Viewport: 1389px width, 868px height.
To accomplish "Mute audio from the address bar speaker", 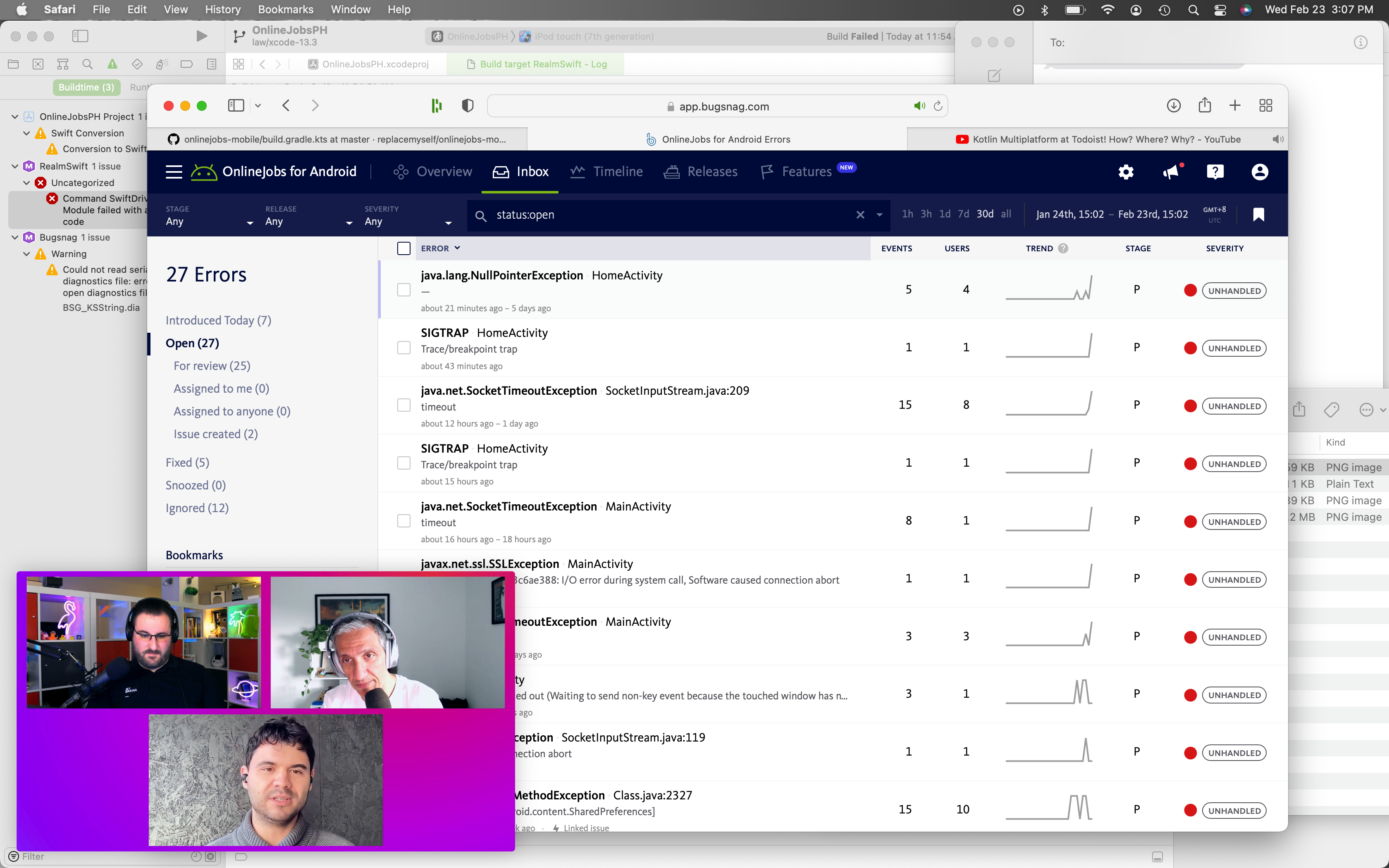I will [919, 106].
